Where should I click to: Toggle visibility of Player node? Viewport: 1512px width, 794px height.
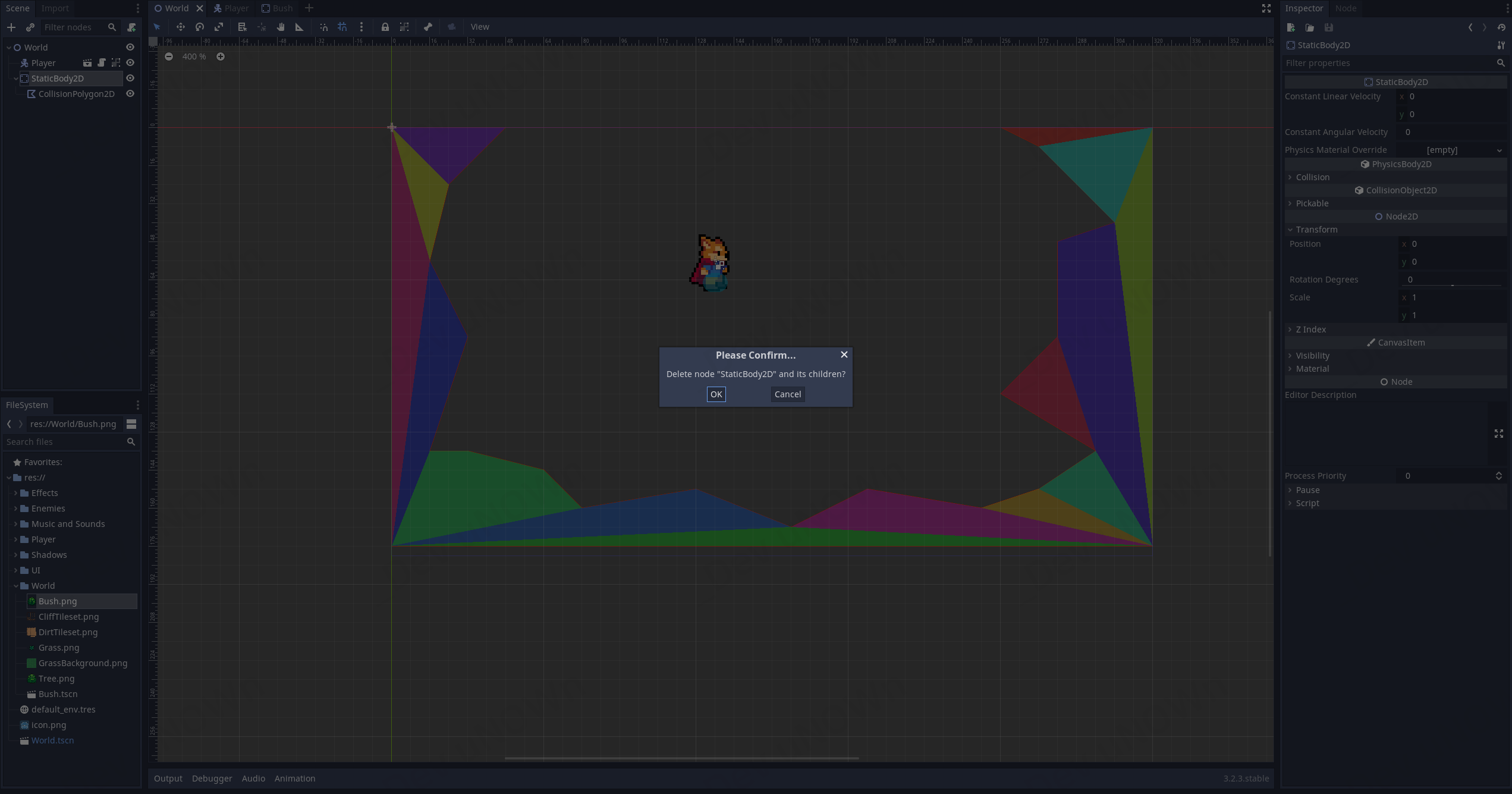[x=130, y=63]
